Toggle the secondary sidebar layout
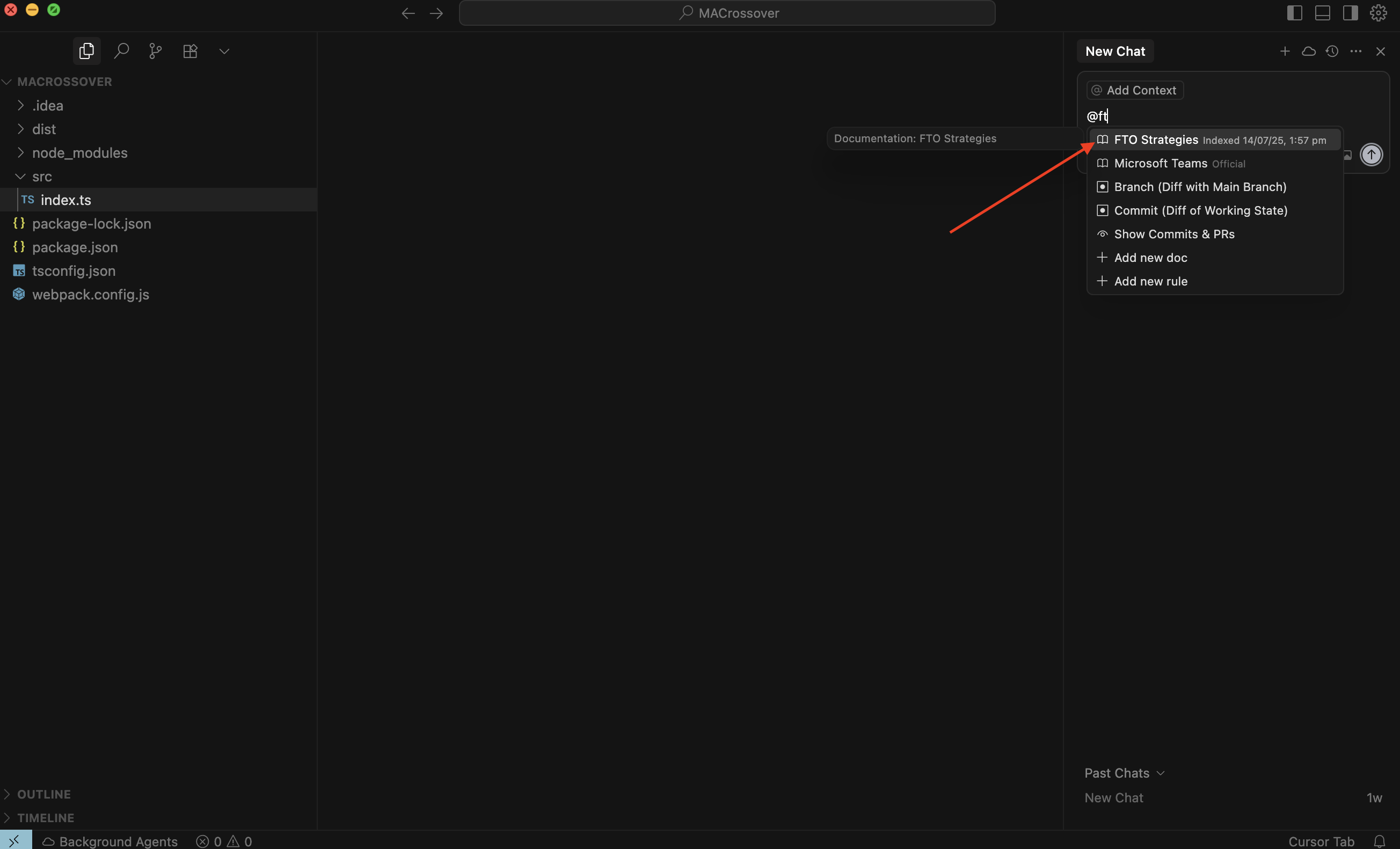The height and width of the screenshot is (849, 1400). click(x=1350, y=12)
